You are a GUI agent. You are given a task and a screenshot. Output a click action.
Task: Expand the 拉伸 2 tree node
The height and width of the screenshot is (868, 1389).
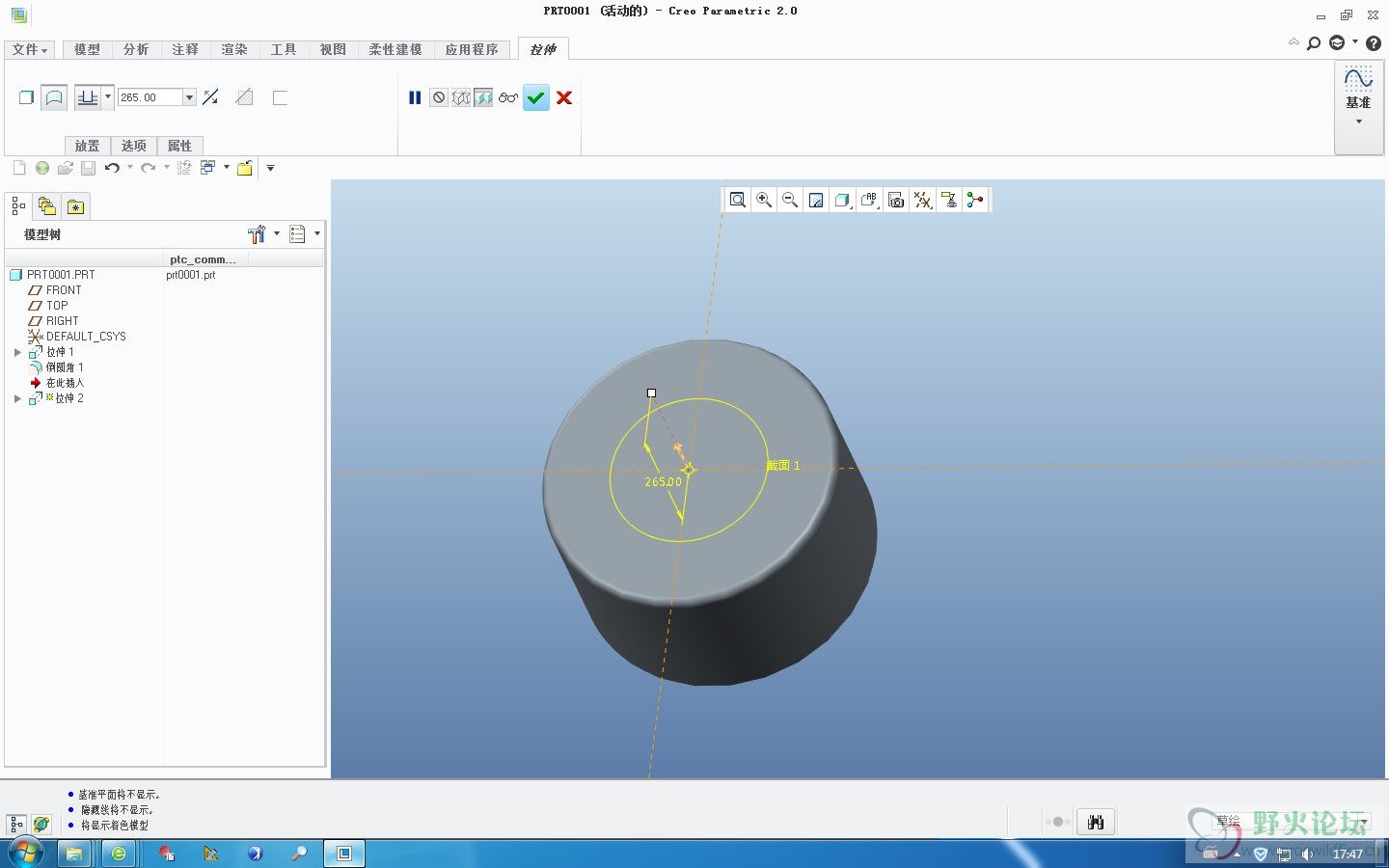[x=17, y=398]
